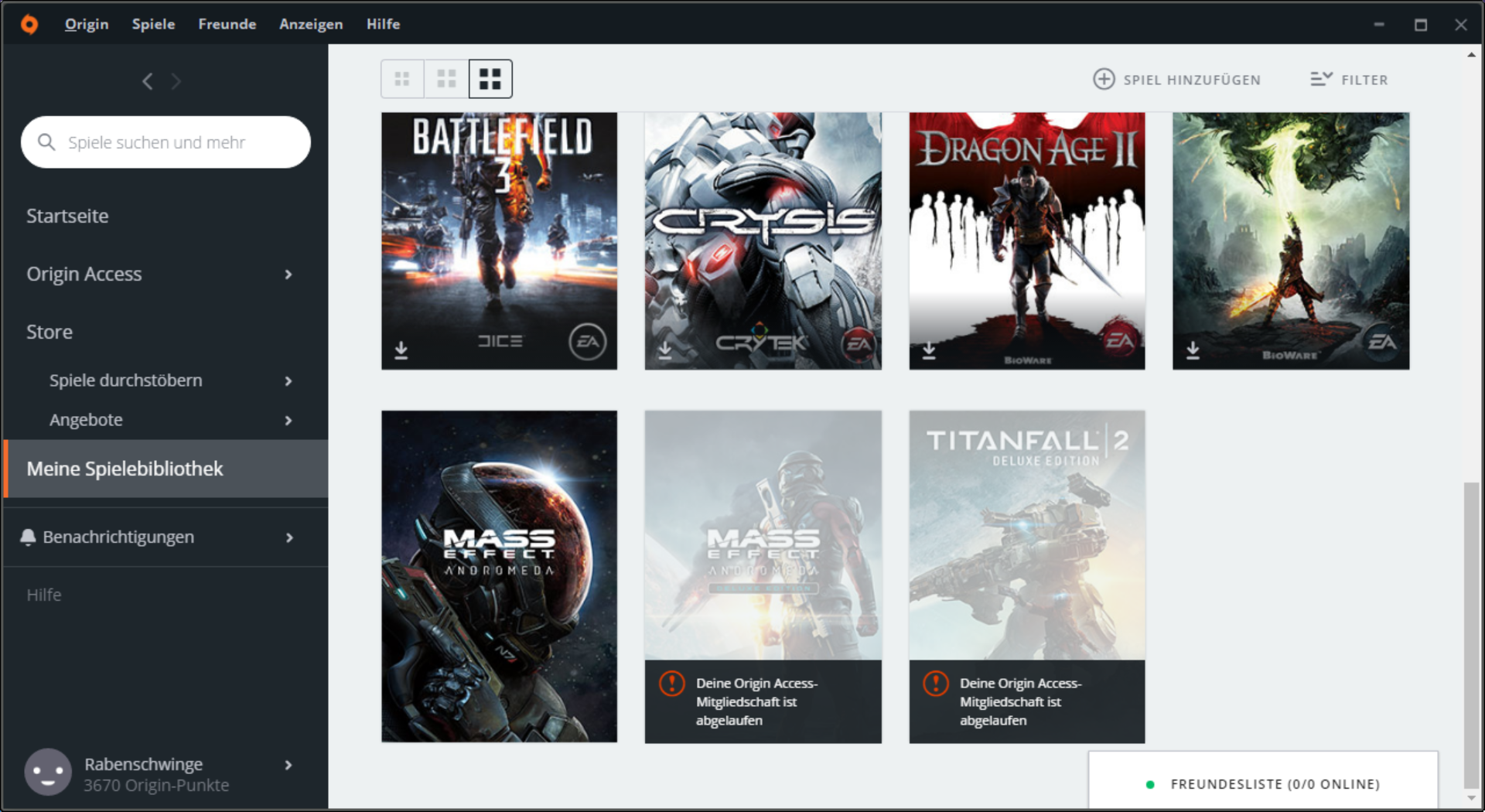
Task: Maximize the Origin window
Action: pos(1421,25)
